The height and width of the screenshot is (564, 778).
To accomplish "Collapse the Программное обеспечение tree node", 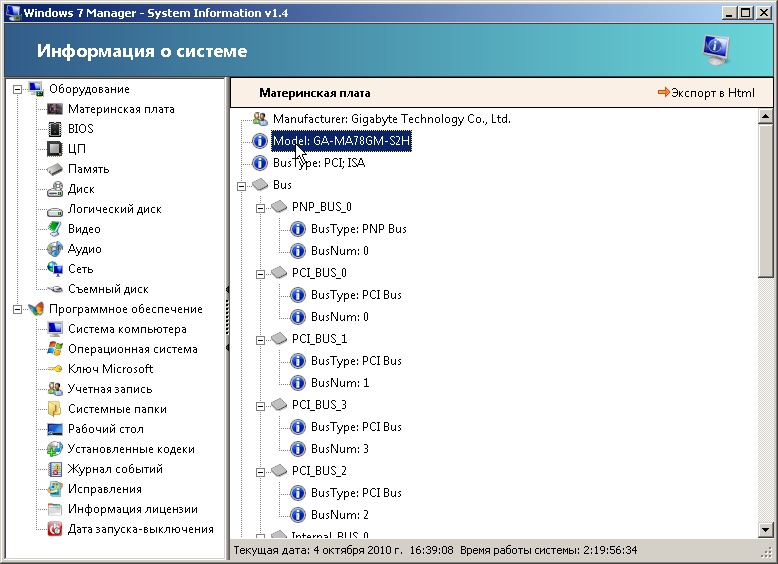I will (x=17, y=310).
